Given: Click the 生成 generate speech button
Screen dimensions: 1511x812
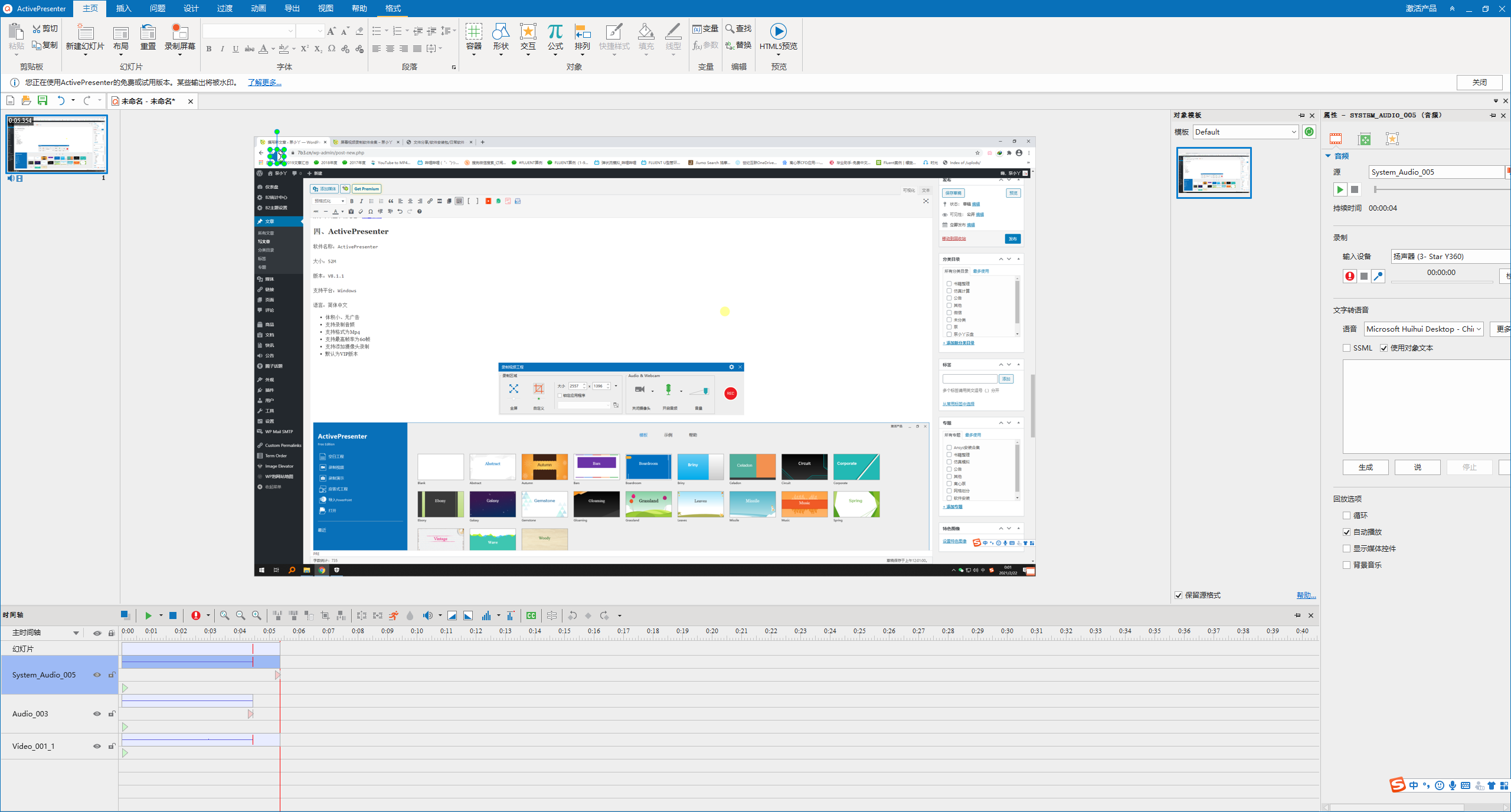Looking at the screenshot, I should pos(1365,467).
